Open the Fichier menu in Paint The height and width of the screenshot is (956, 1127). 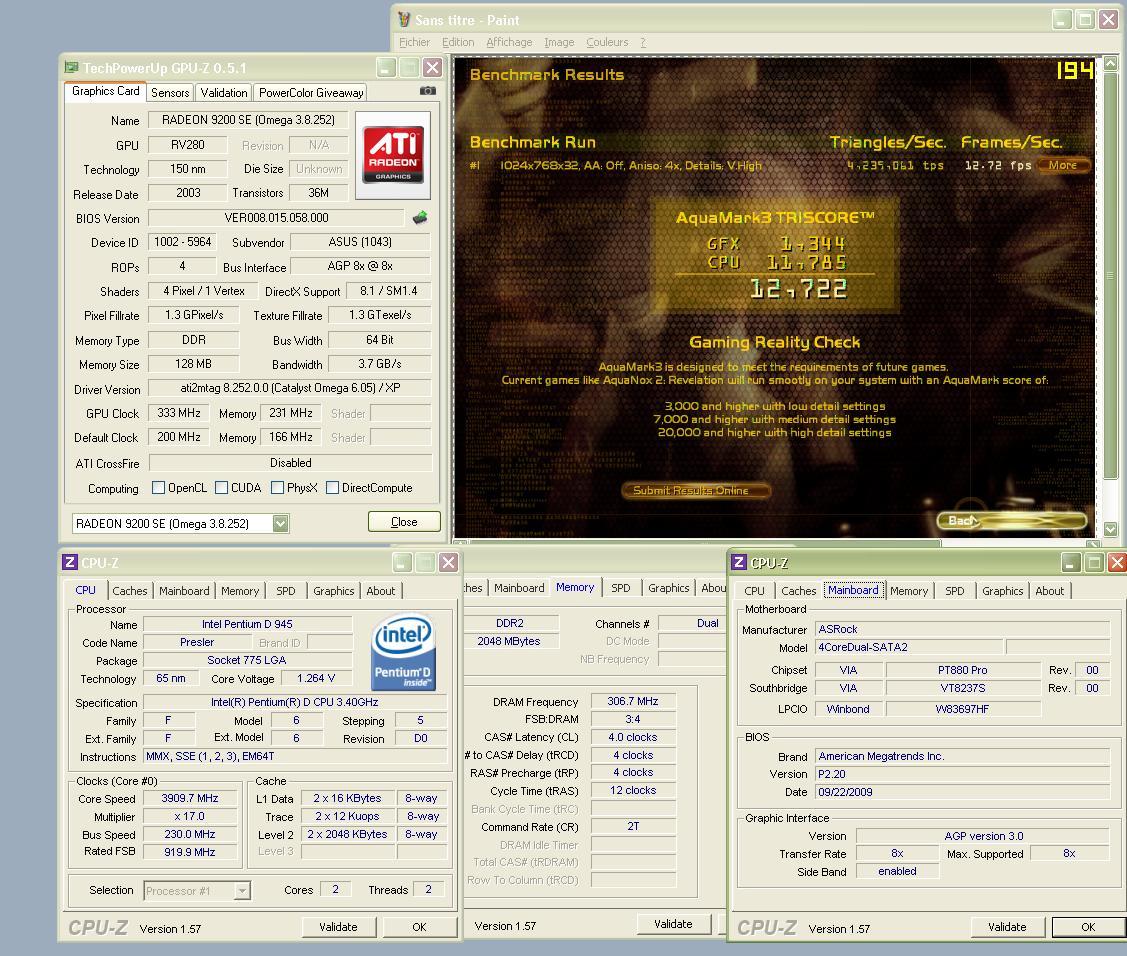(415, 42)
